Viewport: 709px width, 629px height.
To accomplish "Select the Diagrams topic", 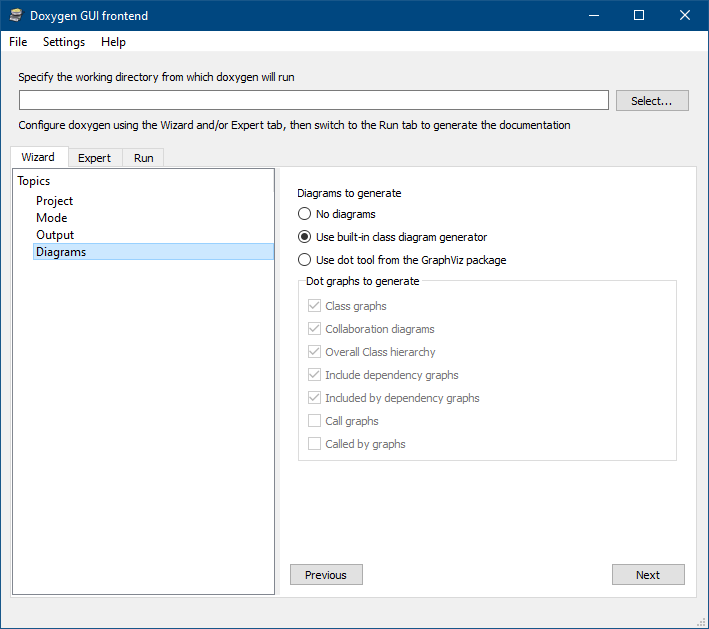I will 61,252.
